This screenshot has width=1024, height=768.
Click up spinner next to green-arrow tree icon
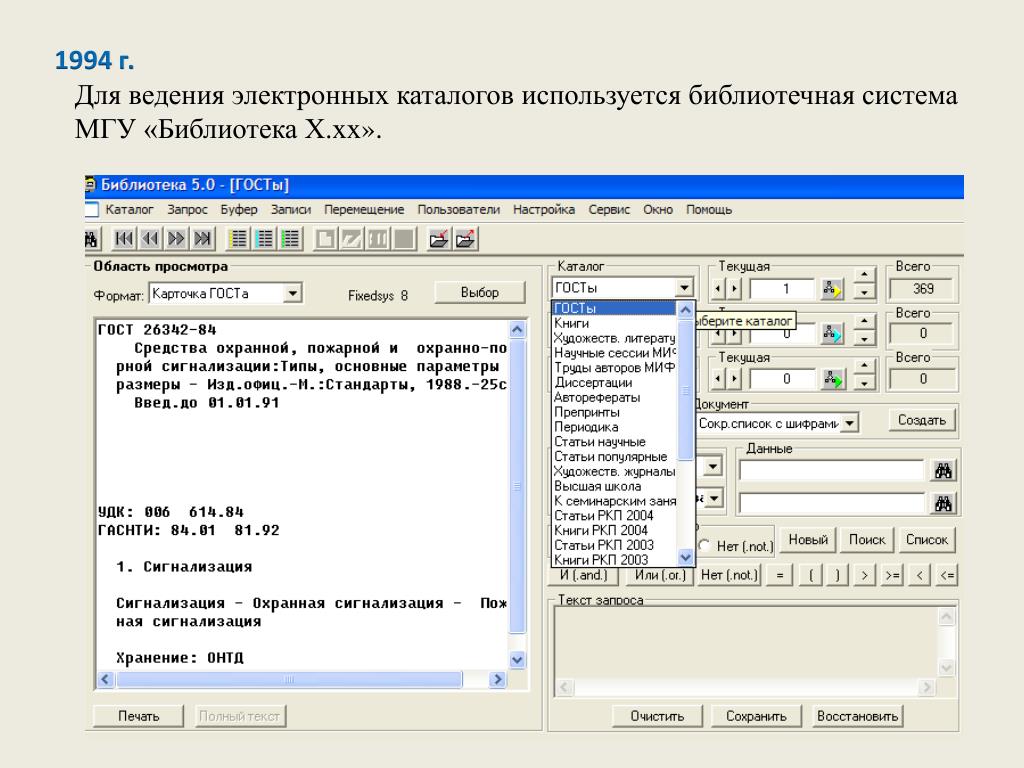coord(864,366)
